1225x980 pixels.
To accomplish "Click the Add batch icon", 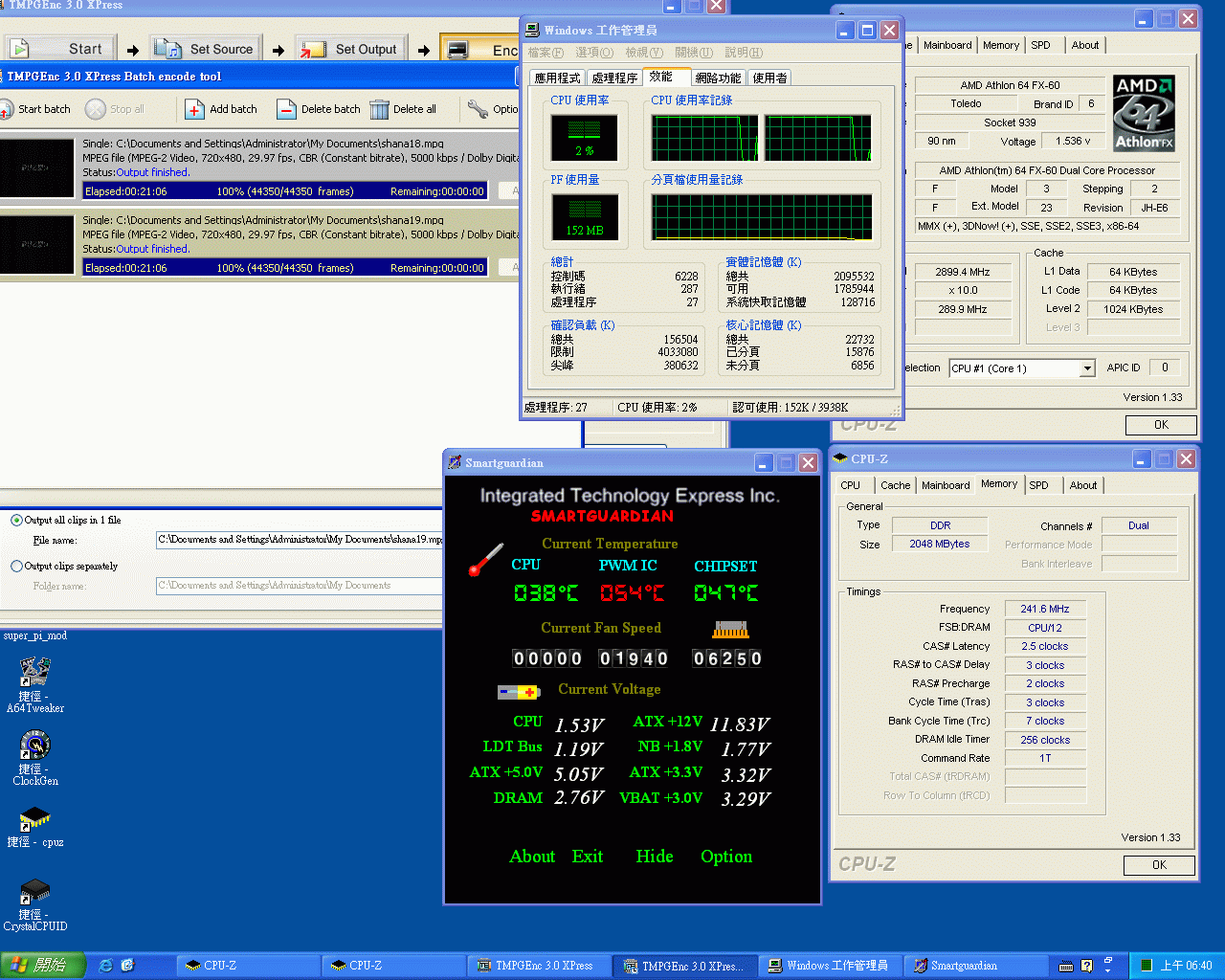I will [194, 109].
